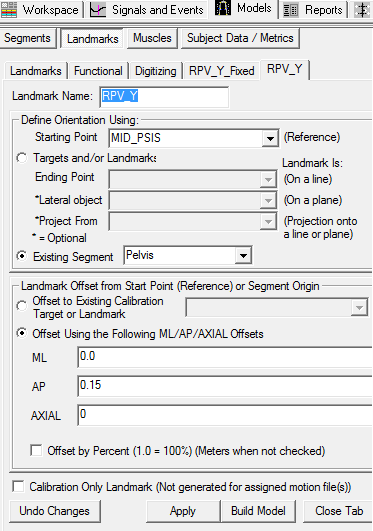Click the rightmost toolbar icon after Reports
The height and width of the screenshot is (531, 373).
[362, 10]
